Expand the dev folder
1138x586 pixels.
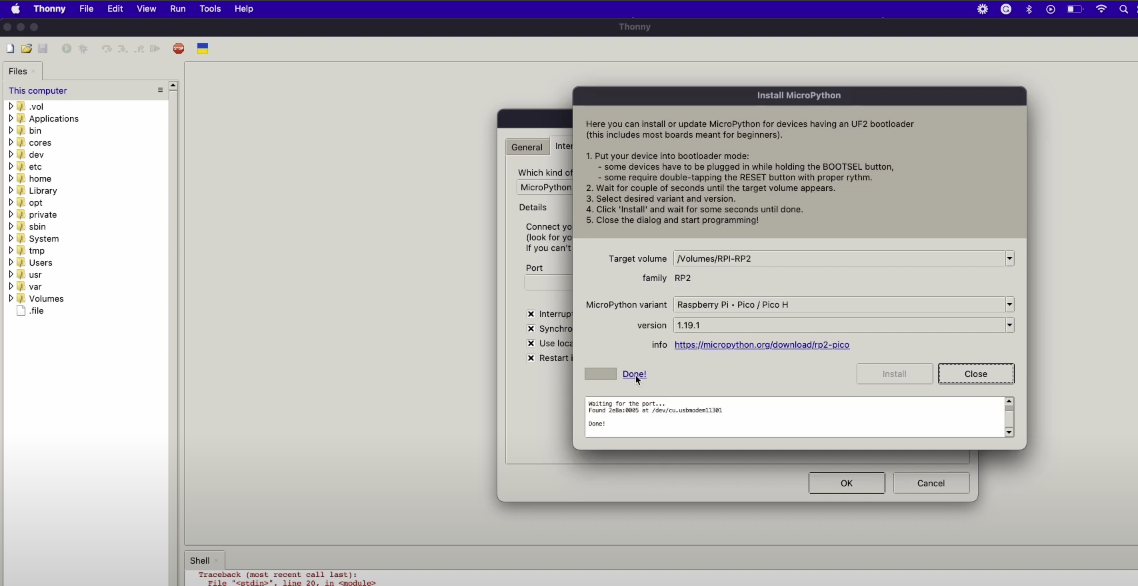[x=11, y=155]
